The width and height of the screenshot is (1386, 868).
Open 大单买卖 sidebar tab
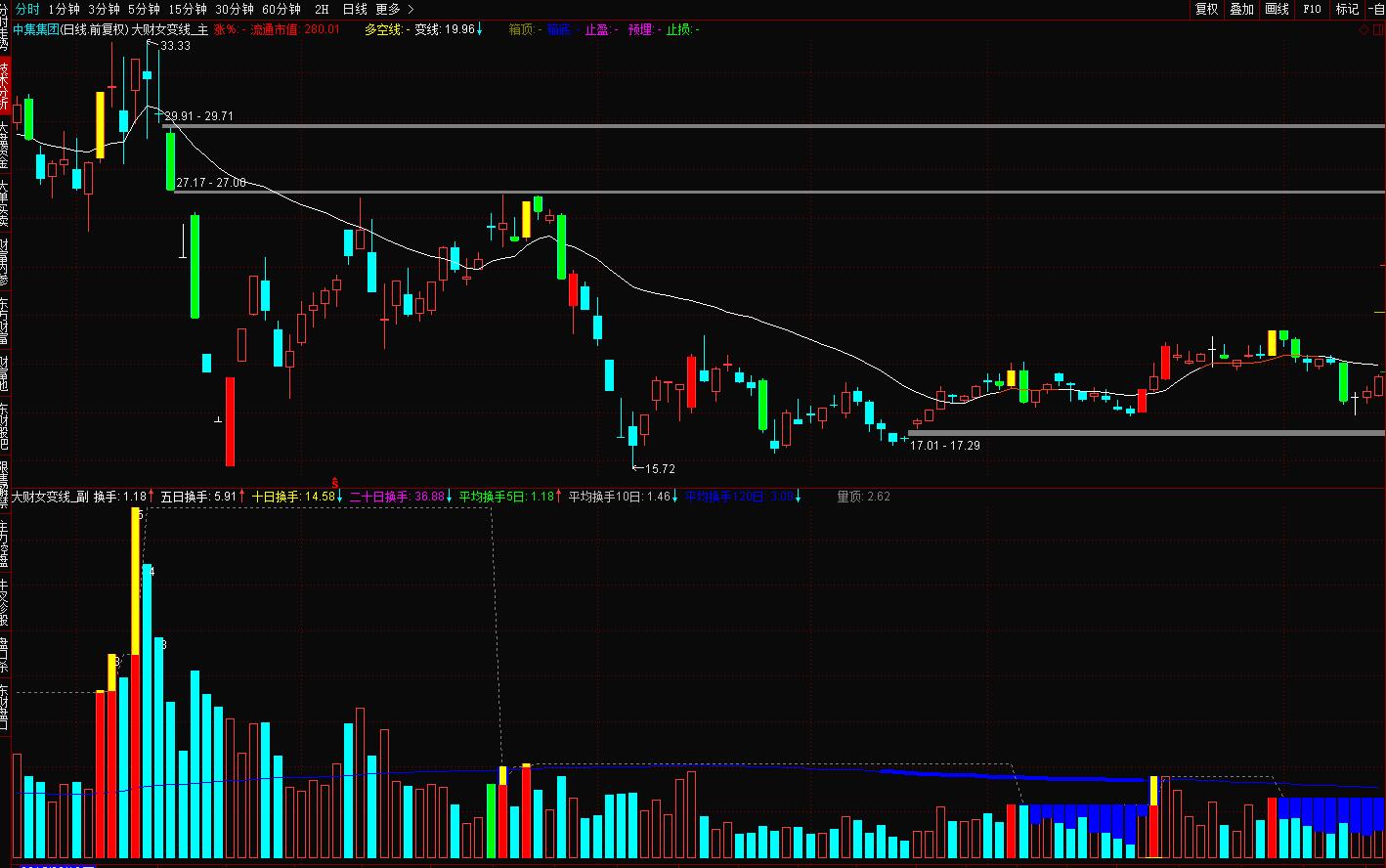(5, 203)
